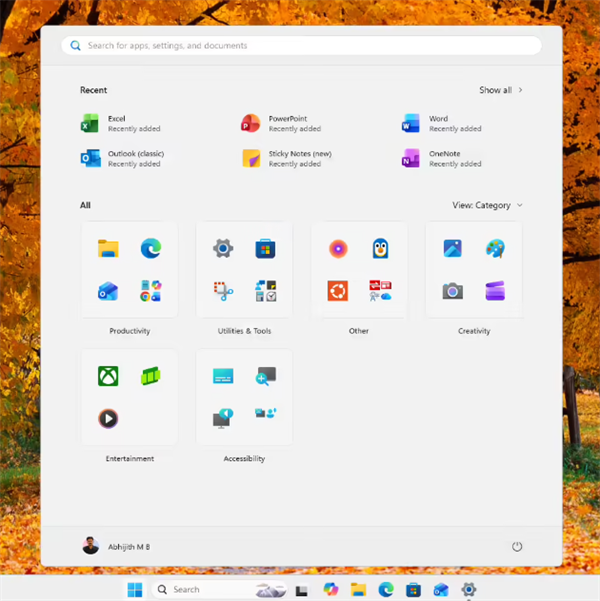Click the Other category label
600x601 pixels.
click(358, 331)
